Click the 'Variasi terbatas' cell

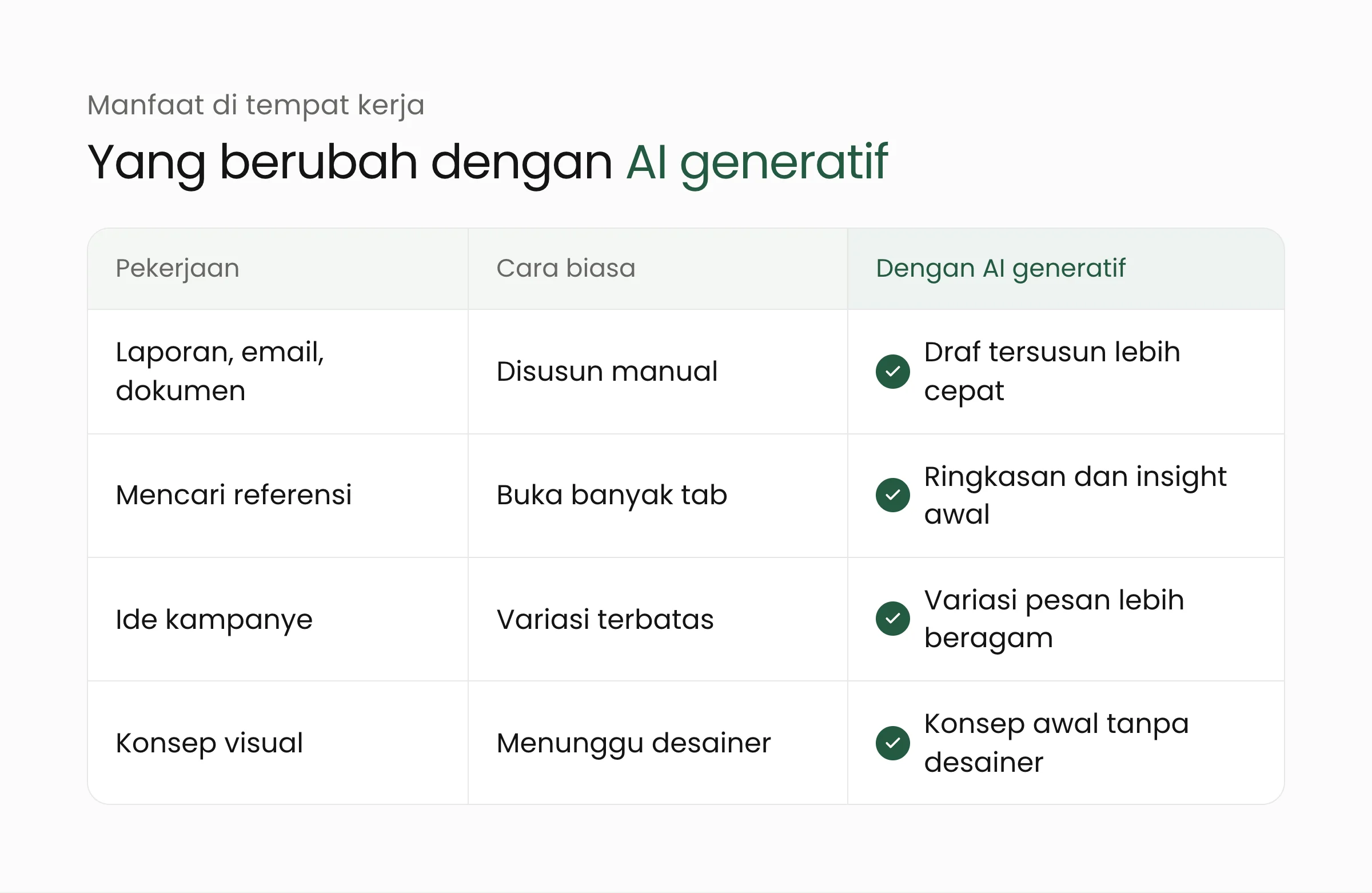click(x=658, y=619)
